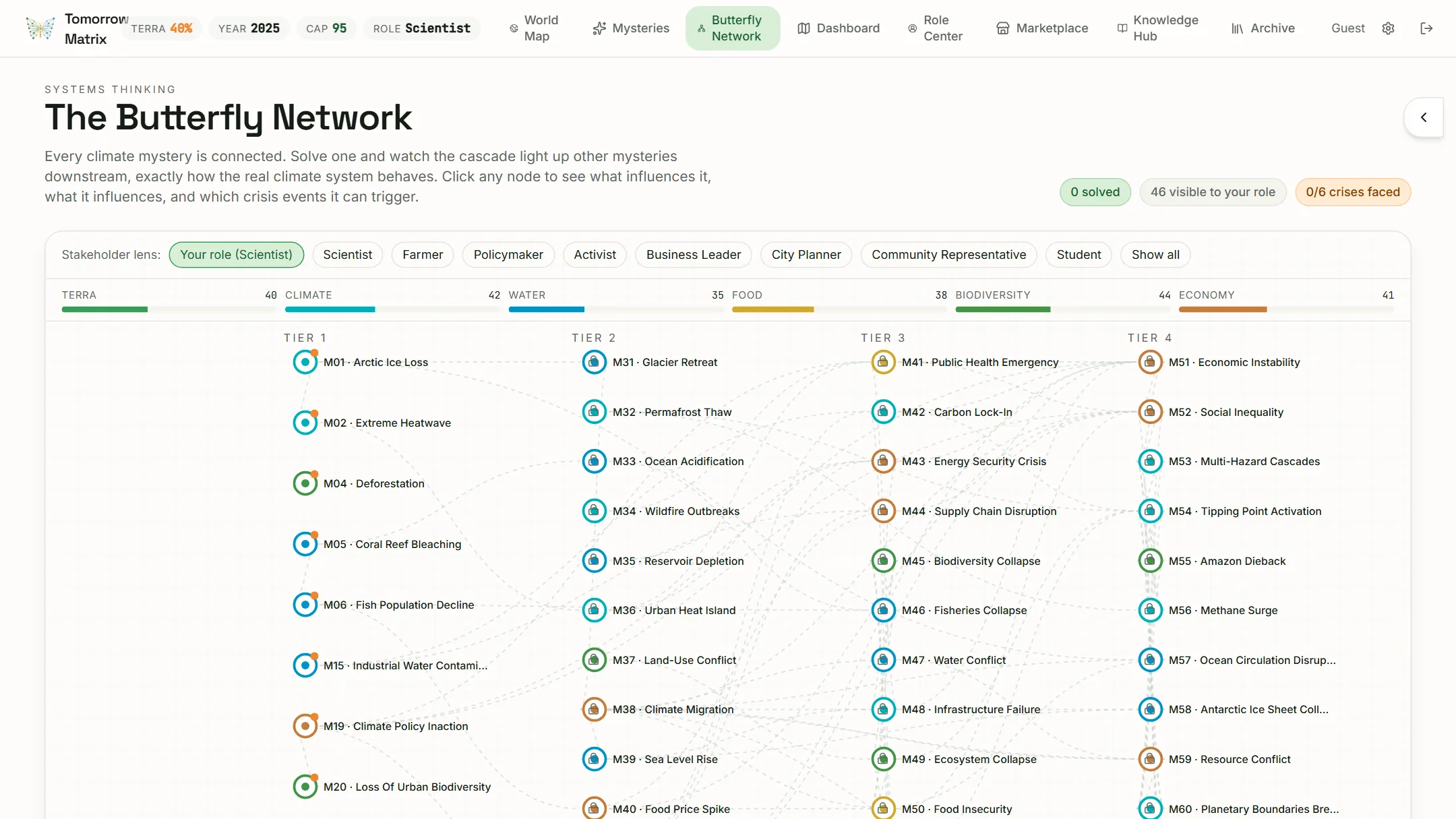Screen dimensions: 1456x819
Task: Click the 46 visible to your role badge
Action: coord(1213,192)
